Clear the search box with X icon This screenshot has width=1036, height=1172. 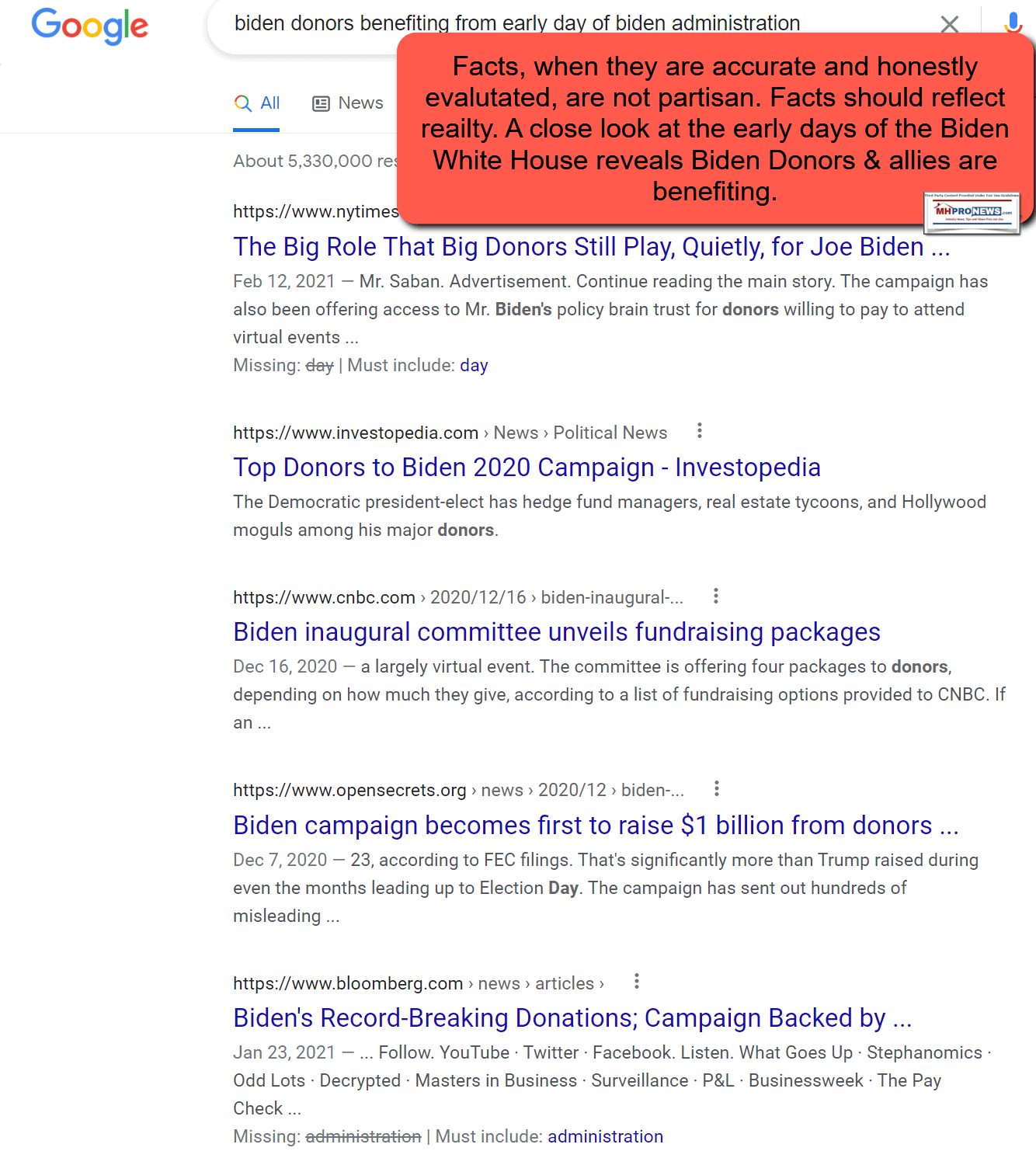[x=949, y=24]
